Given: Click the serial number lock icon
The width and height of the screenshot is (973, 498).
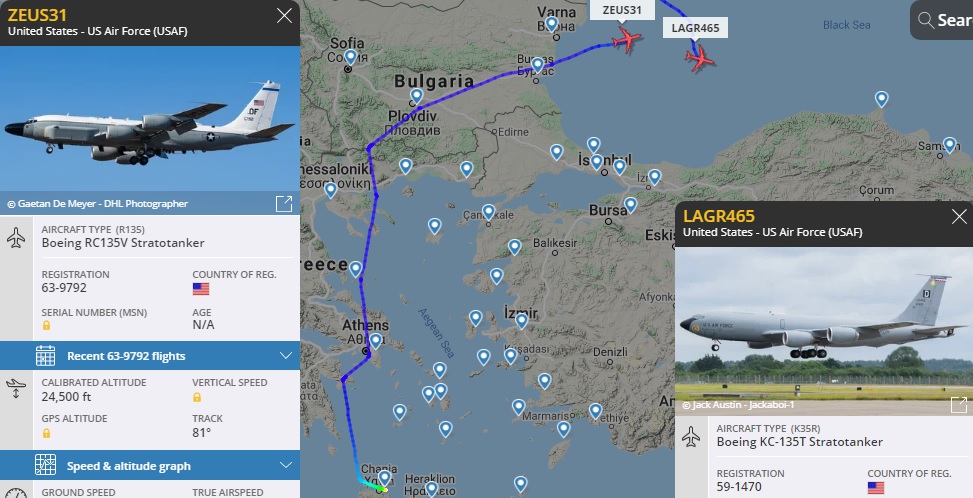Looking at the screenshot, I should pos(46,326).
